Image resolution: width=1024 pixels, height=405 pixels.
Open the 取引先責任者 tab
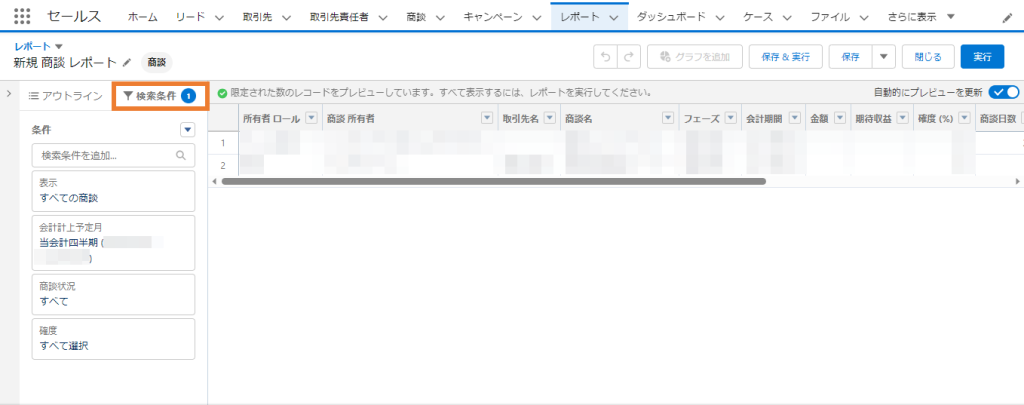pos(339,17)
